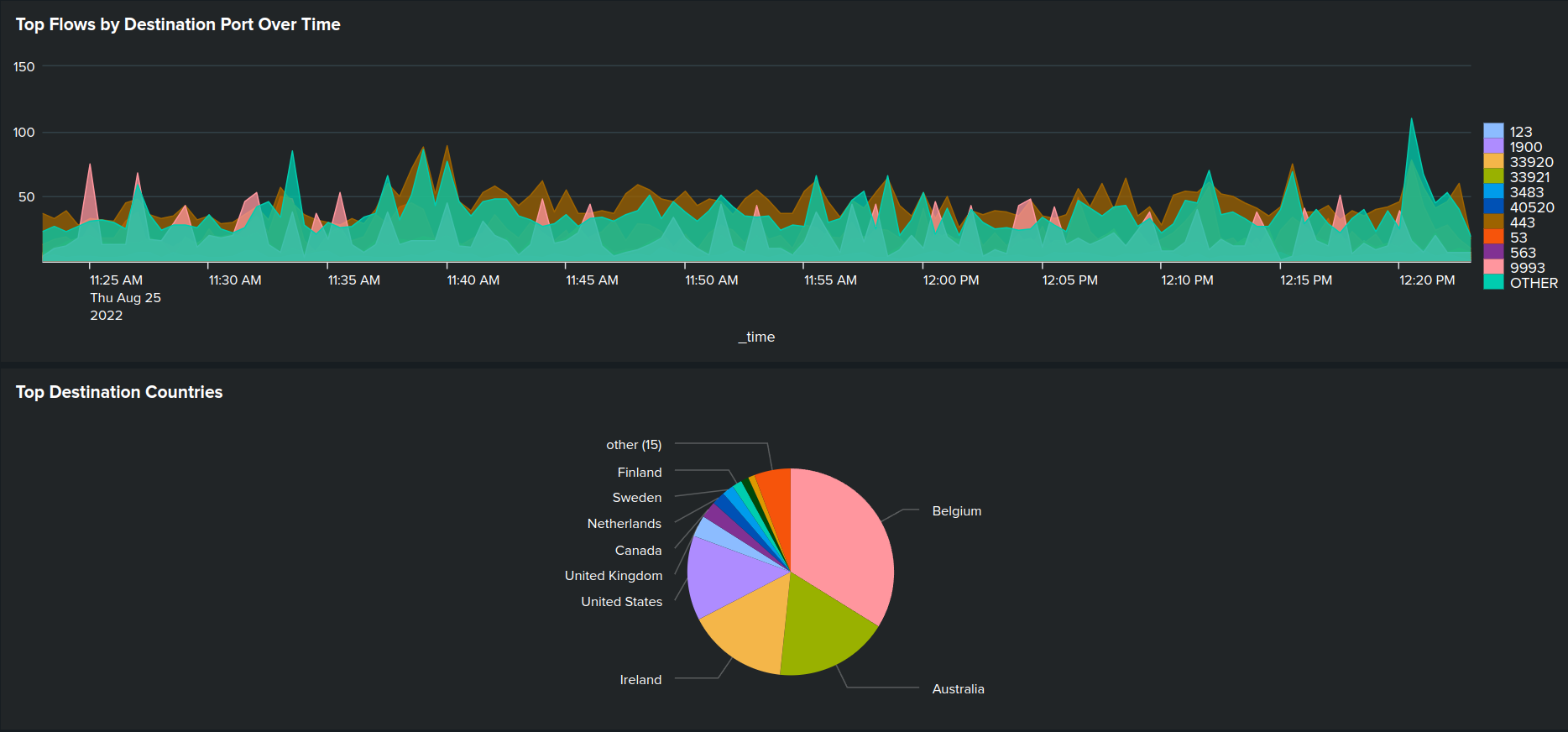The width and height of the screenshot is (1568, 732).
Task: Select the "1900" port legend label
Action: (x=1526, y=147)
